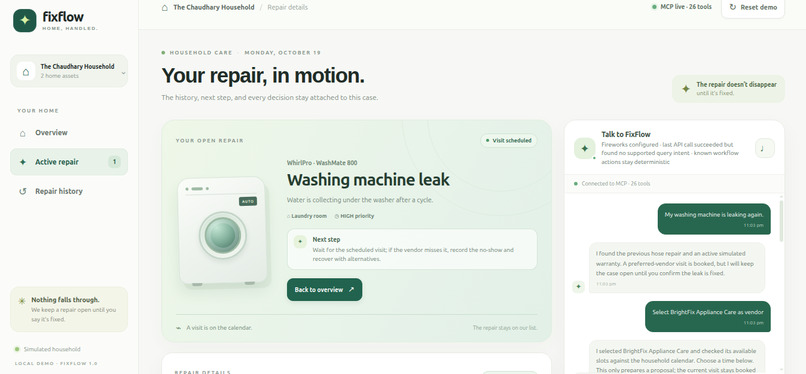Click the Reset demo button

tap(753, 8)
